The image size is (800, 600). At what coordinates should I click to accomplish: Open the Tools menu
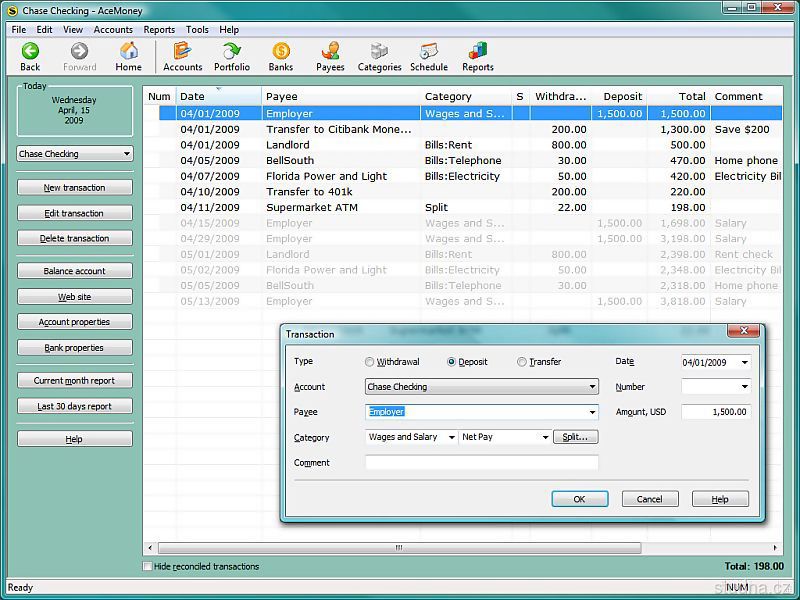pyautogui.click(x=197, y=30)
